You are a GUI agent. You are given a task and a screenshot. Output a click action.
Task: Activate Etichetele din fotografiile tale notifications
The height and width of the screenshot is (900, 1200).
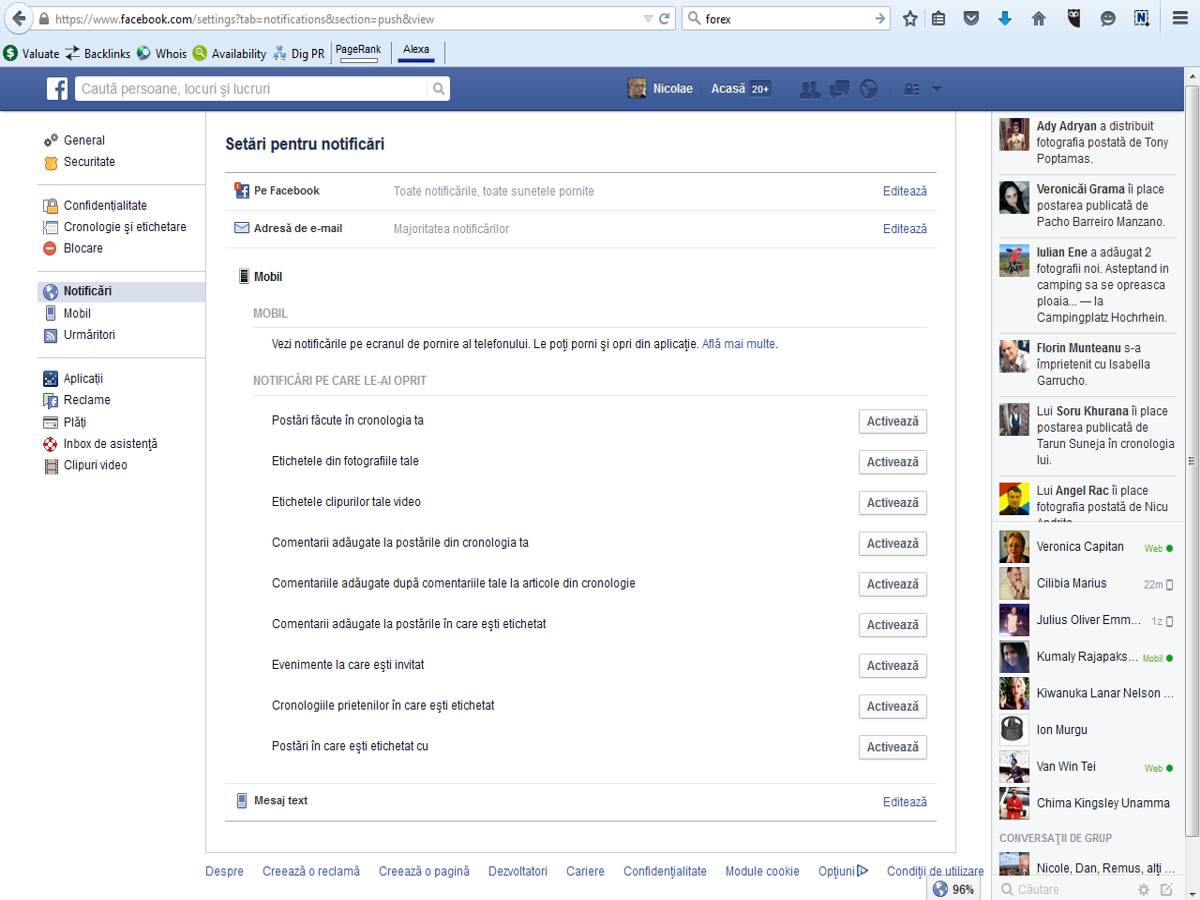coord(893,462)
